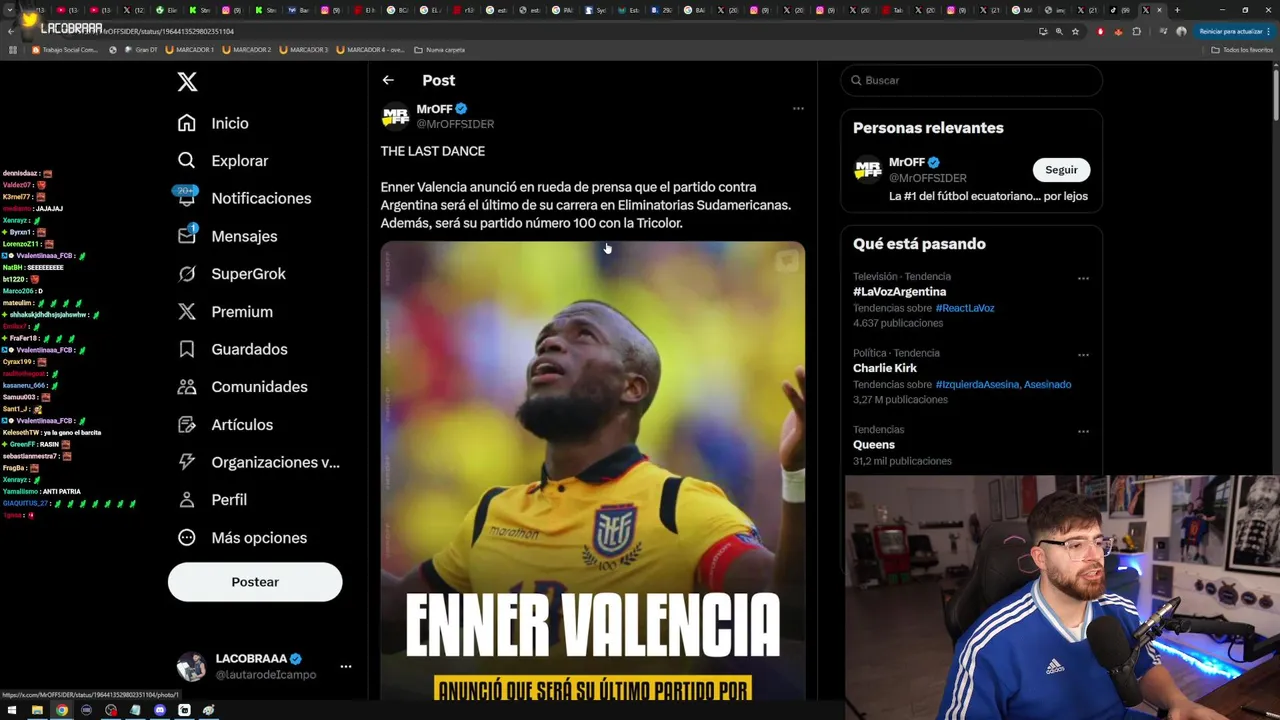Open the Explorar search page
The image size is (1280, 720).
click(x=222, y=161)
